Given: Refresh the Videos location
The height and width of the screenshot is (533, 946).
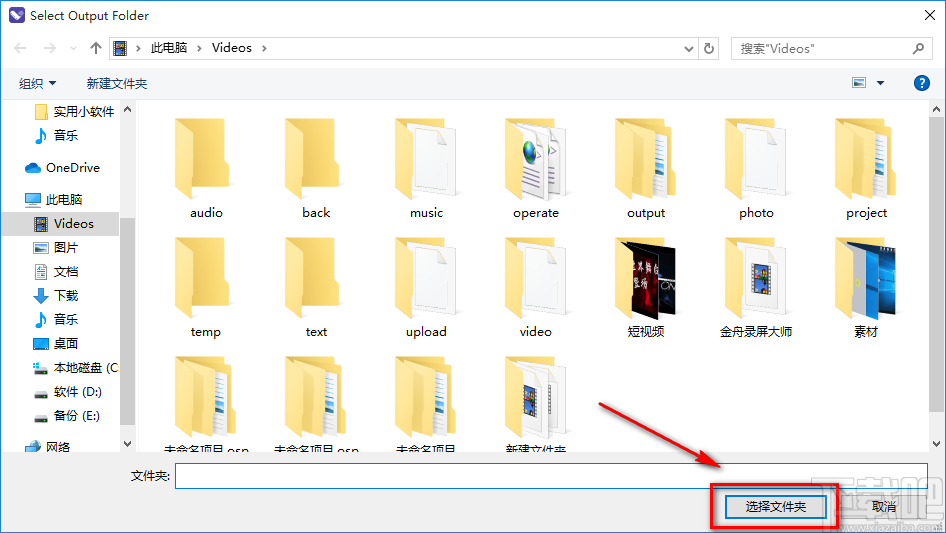Looking at the screenshot, I should click(x=709, y=48).
